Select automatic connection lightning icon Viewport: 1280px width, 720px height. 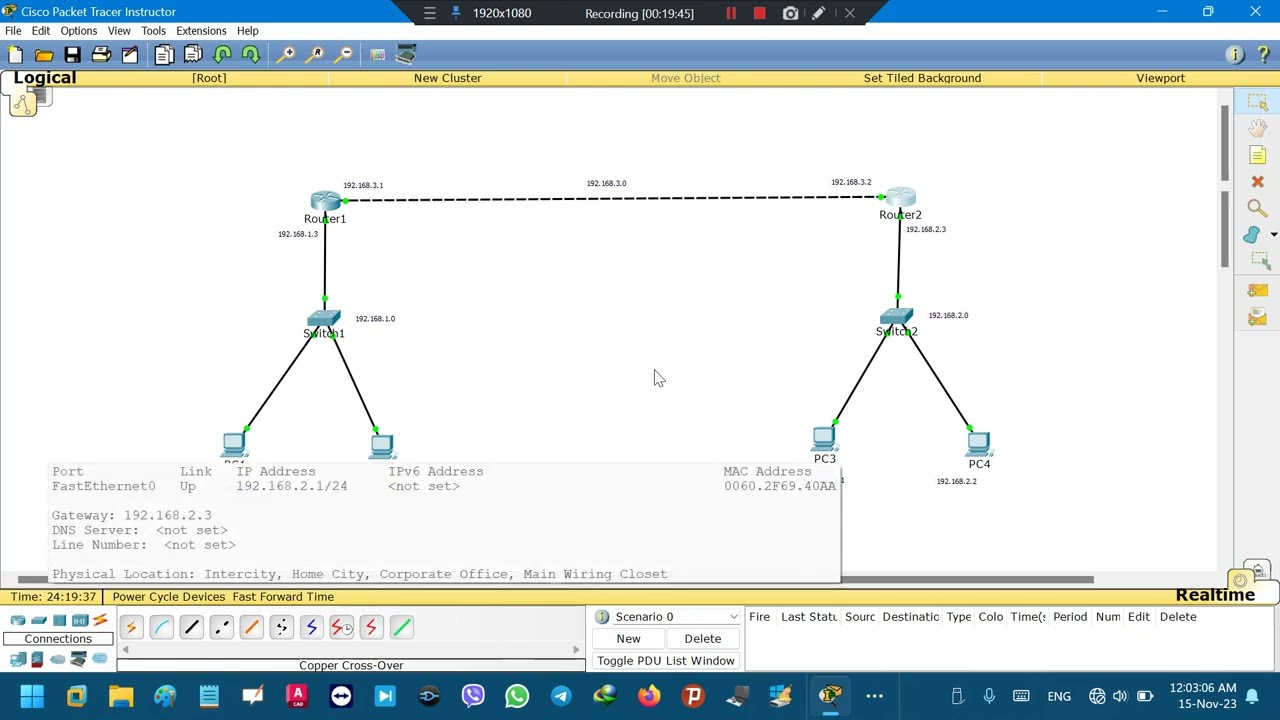pos(130,627)
